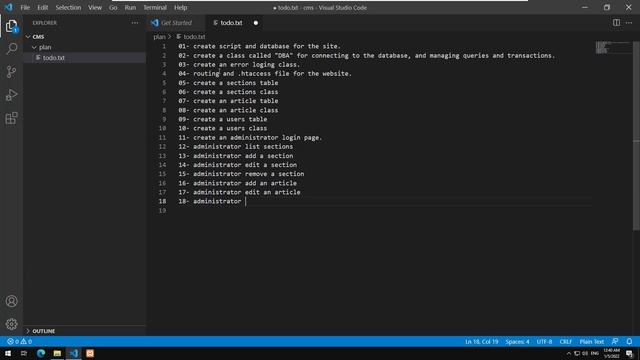Open the Manage gear icon
The image size is (640, 360).
click(x=11, y=324)
